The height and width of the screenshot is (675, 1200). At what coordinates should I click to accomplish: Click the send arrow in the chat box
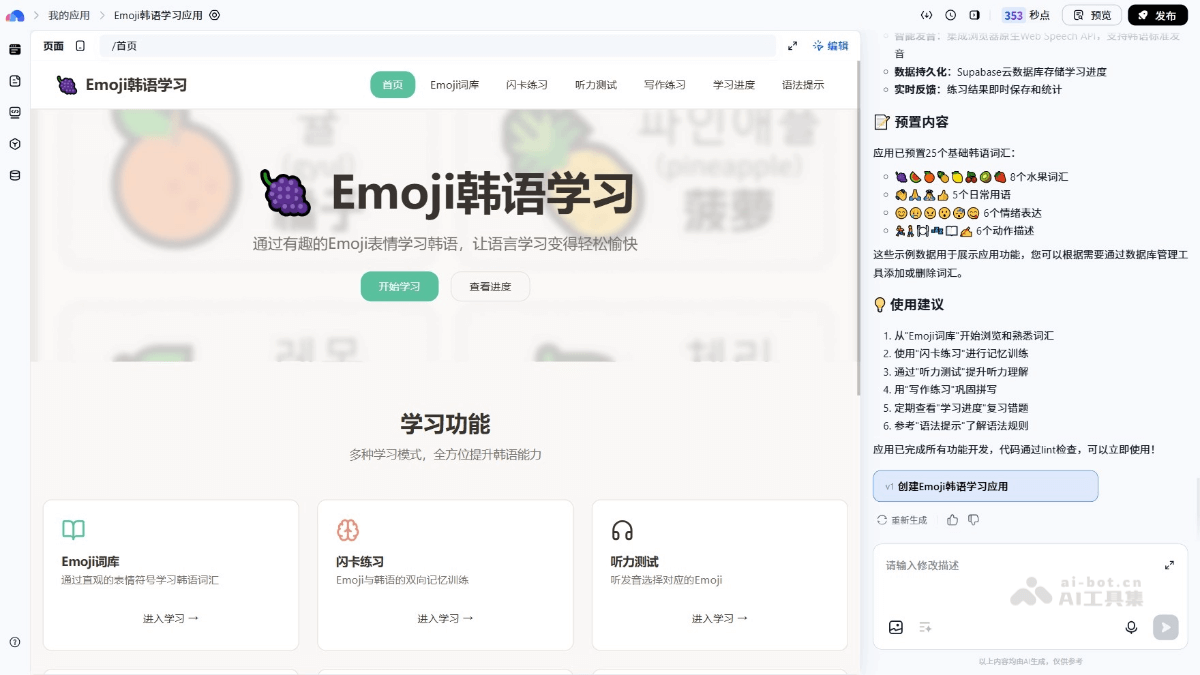1165,627
